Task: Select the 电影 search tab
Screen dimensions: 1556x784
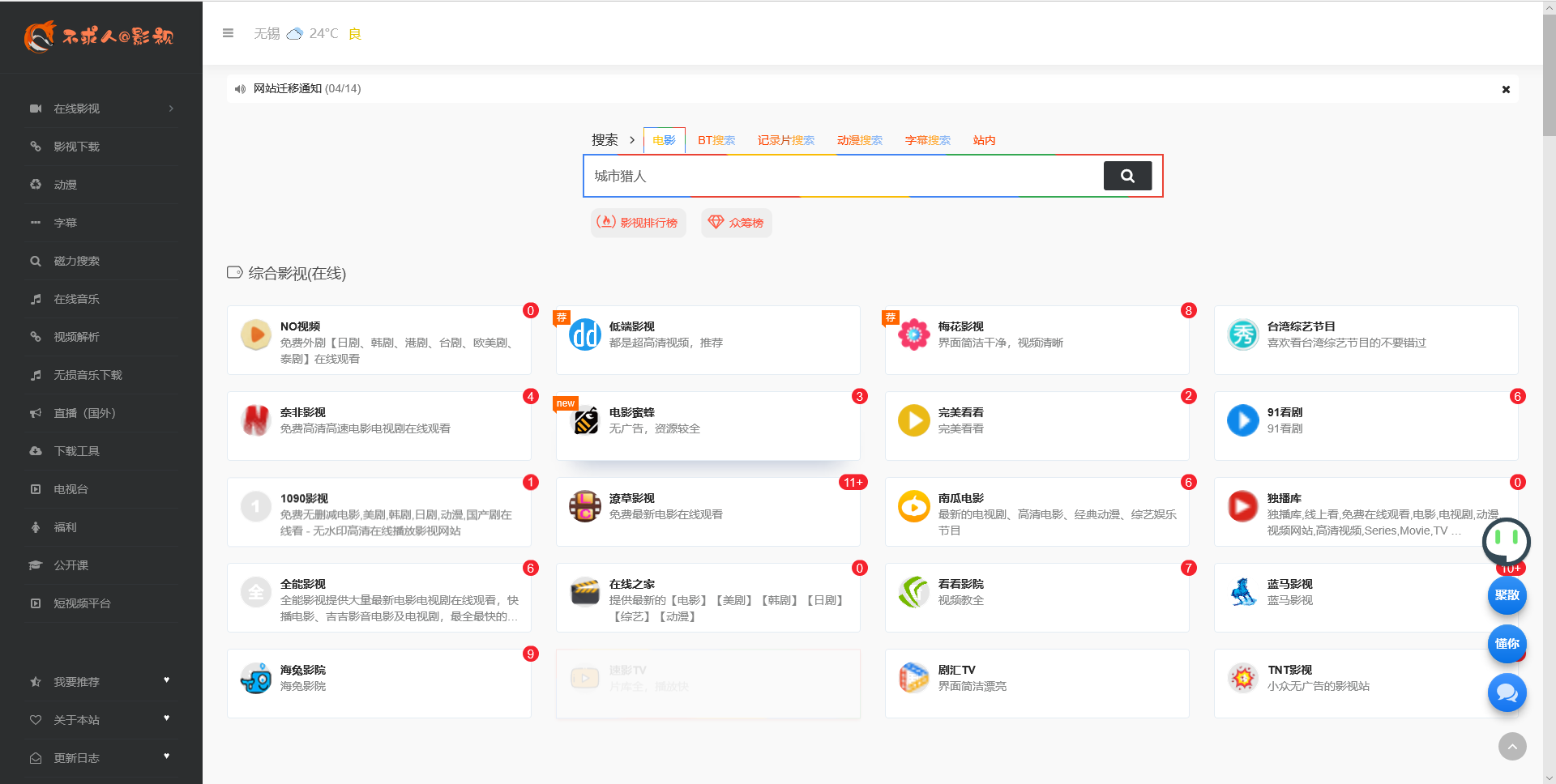Action: (x=664, y=140)
